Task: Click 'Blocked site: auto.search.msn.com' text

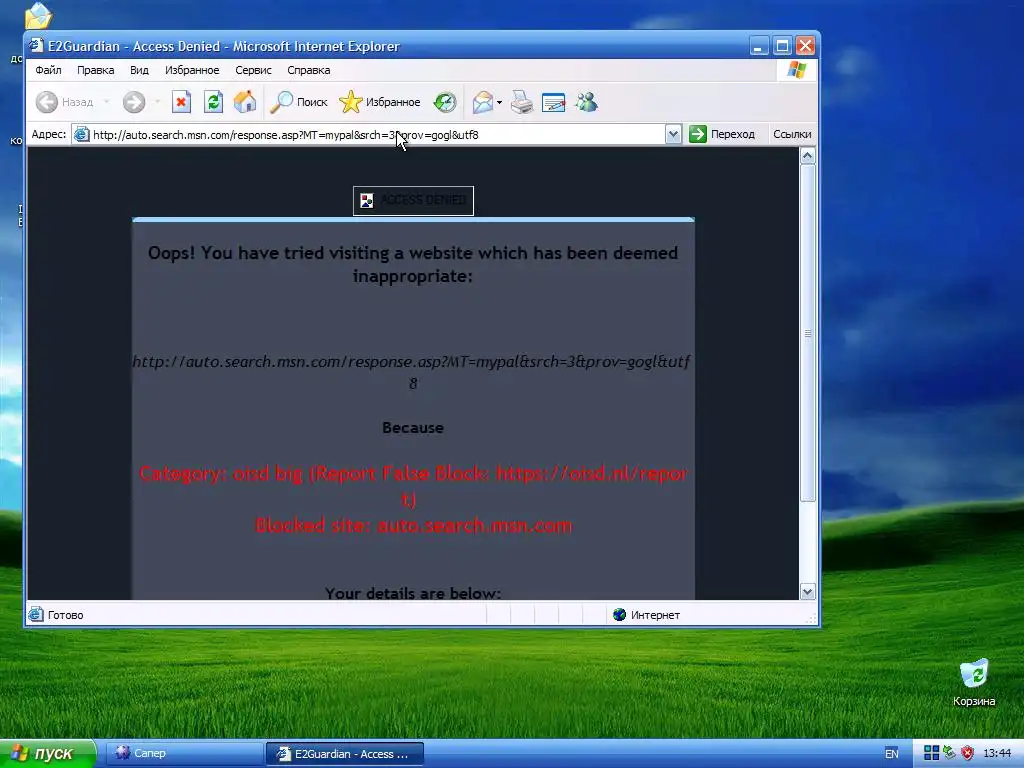Action: tap(413, 525)
